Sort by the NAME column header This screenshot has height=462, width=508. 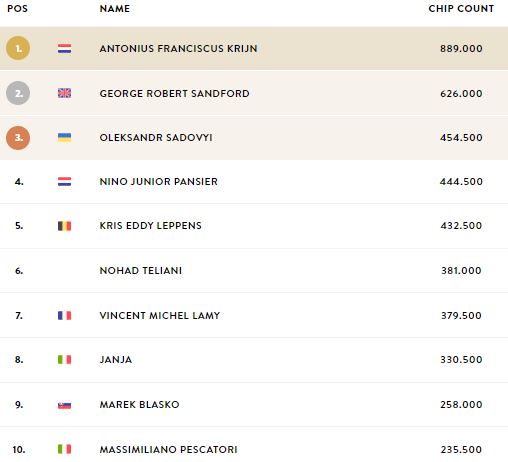[115, 9]
